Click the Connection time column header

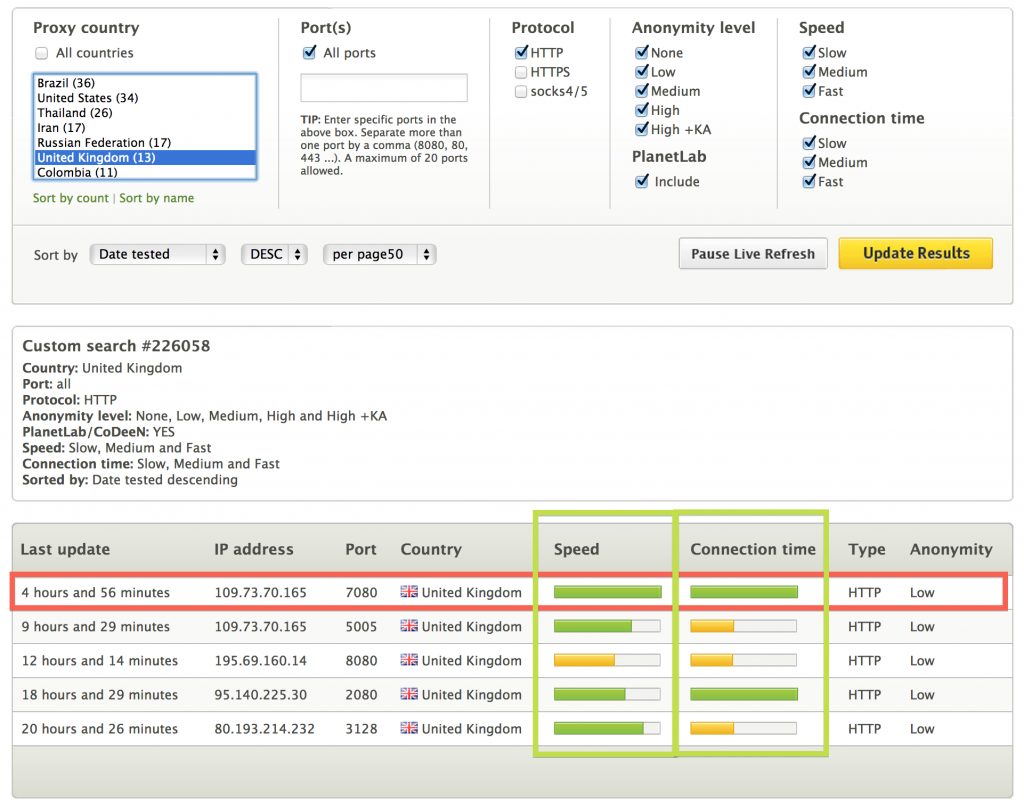753,549
